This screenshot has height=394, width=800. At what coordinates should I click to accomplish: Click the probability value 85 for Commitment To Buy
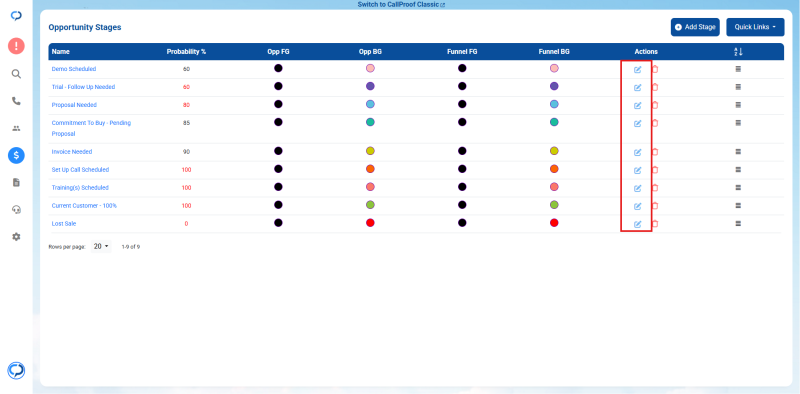(x=186, y=122)
